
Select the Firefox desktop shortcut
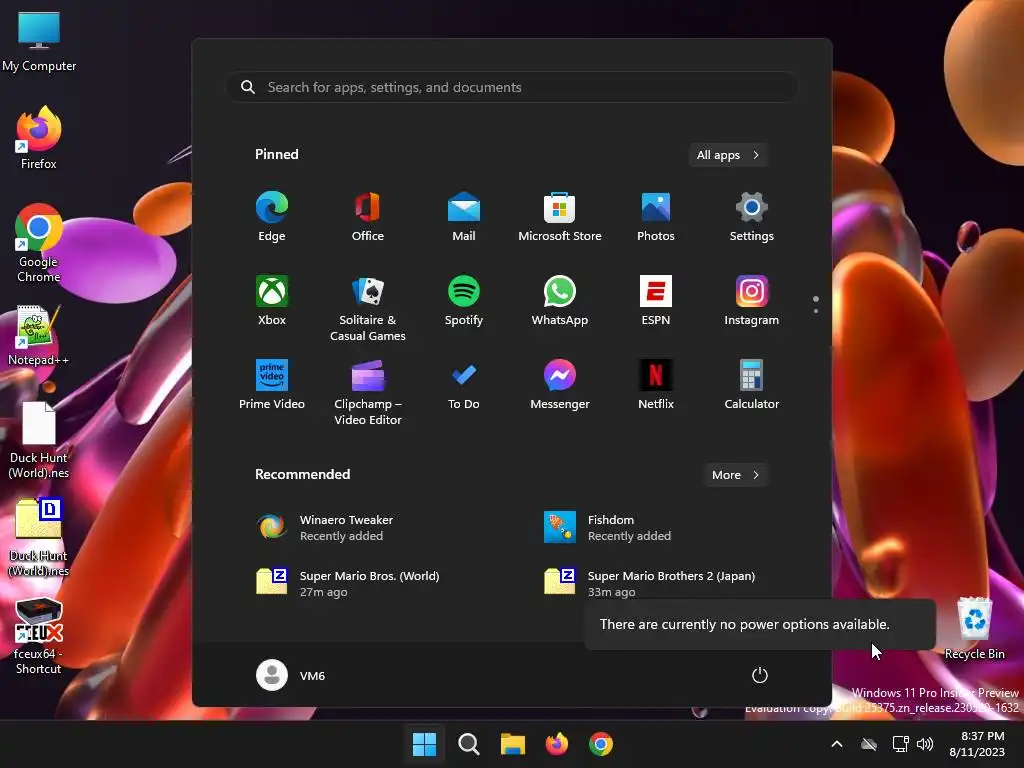[39, 138]
